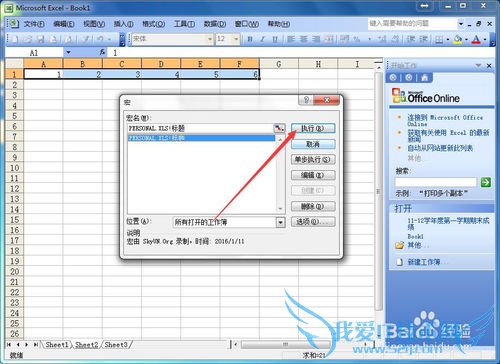
Task: Toggle Underline formatting
Action: 275,39
